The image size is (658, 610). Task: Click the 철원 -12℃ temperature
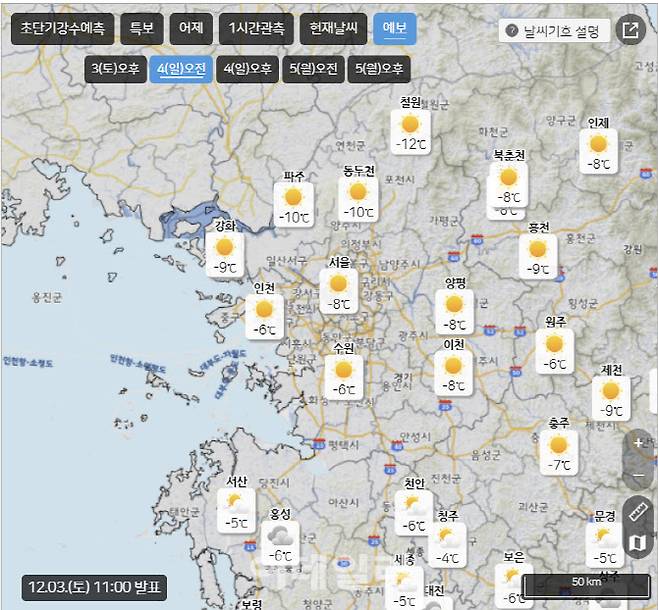(x=411, y=145)
